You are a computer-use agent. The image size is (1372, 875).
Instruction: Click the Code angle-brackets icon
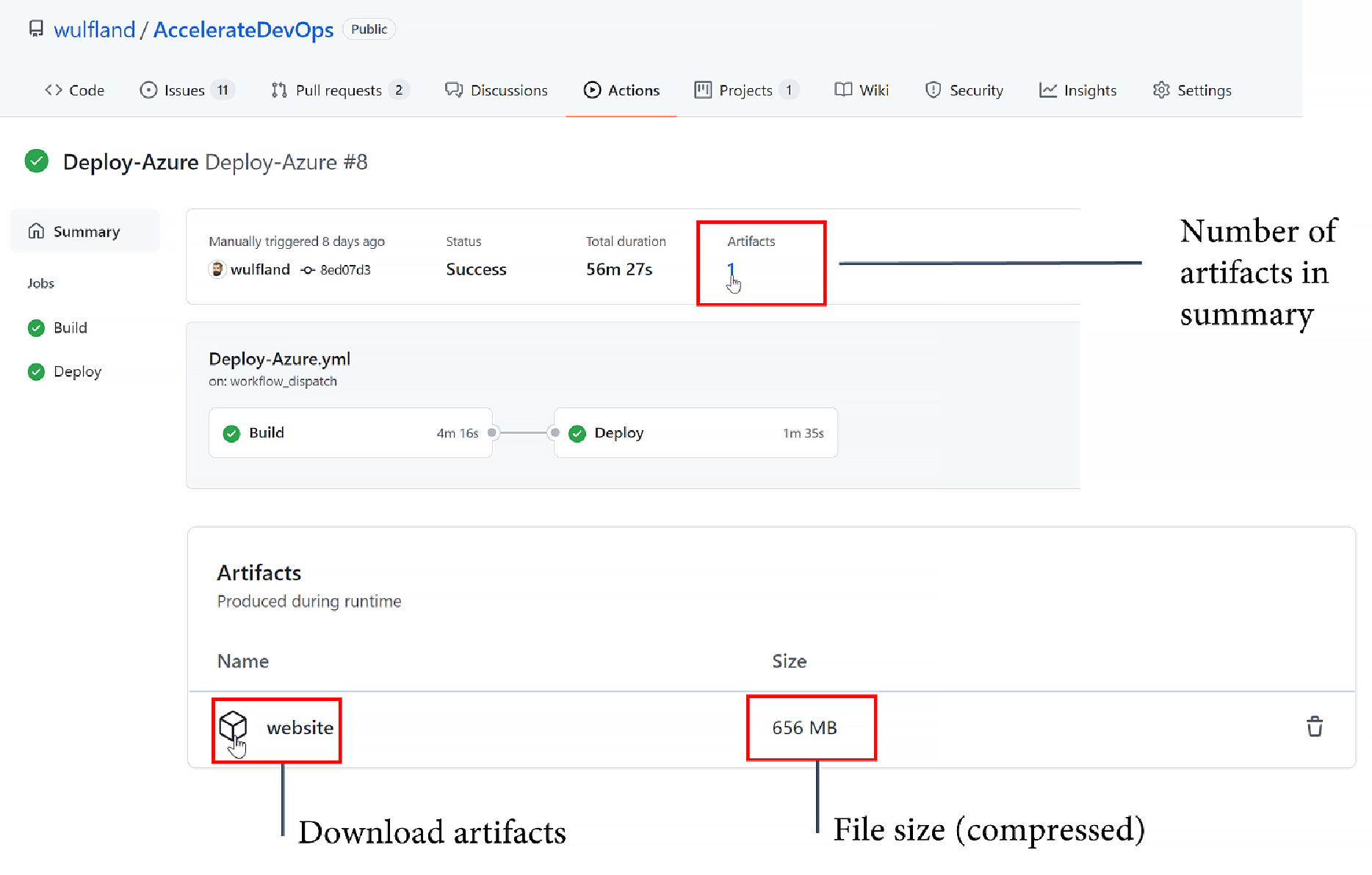tap(54, 90)
